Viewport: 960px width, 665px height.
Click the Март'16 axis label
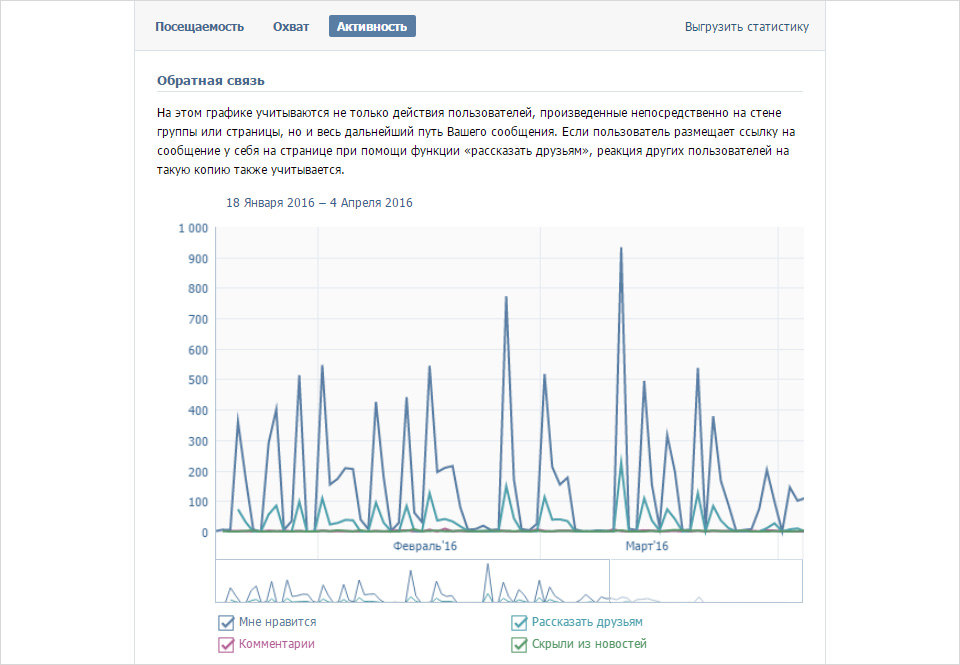click(647, 546)
